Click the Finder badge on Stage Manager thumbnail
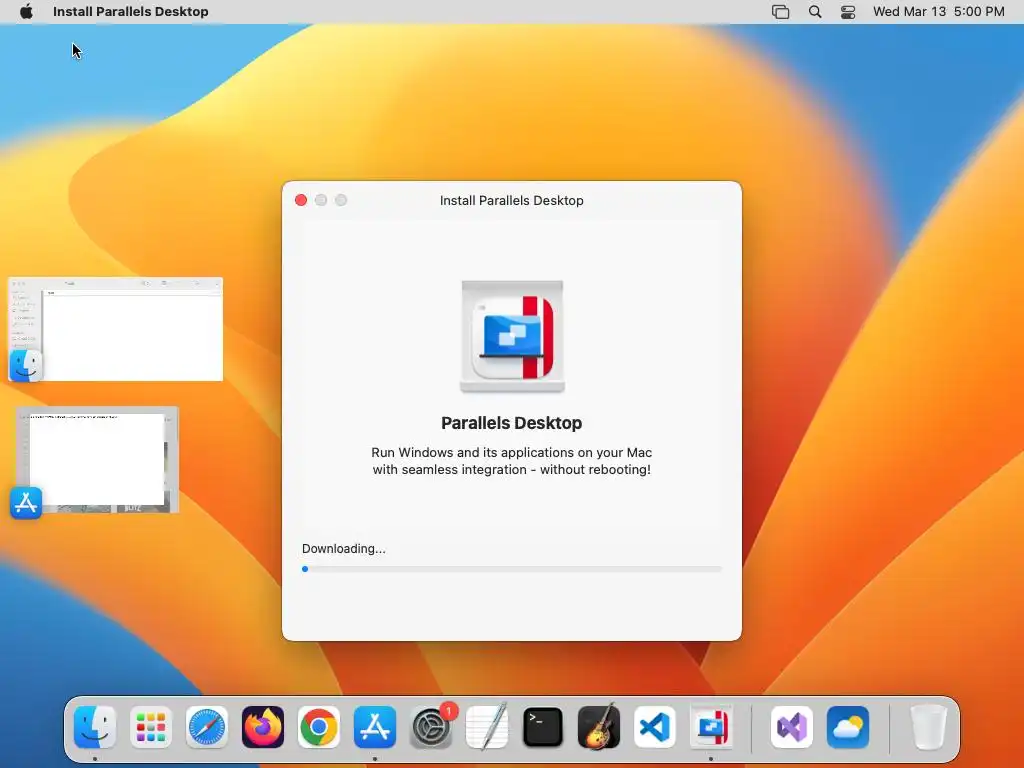Viewport: 1024px width, 768px height. (x=25, y=365)
